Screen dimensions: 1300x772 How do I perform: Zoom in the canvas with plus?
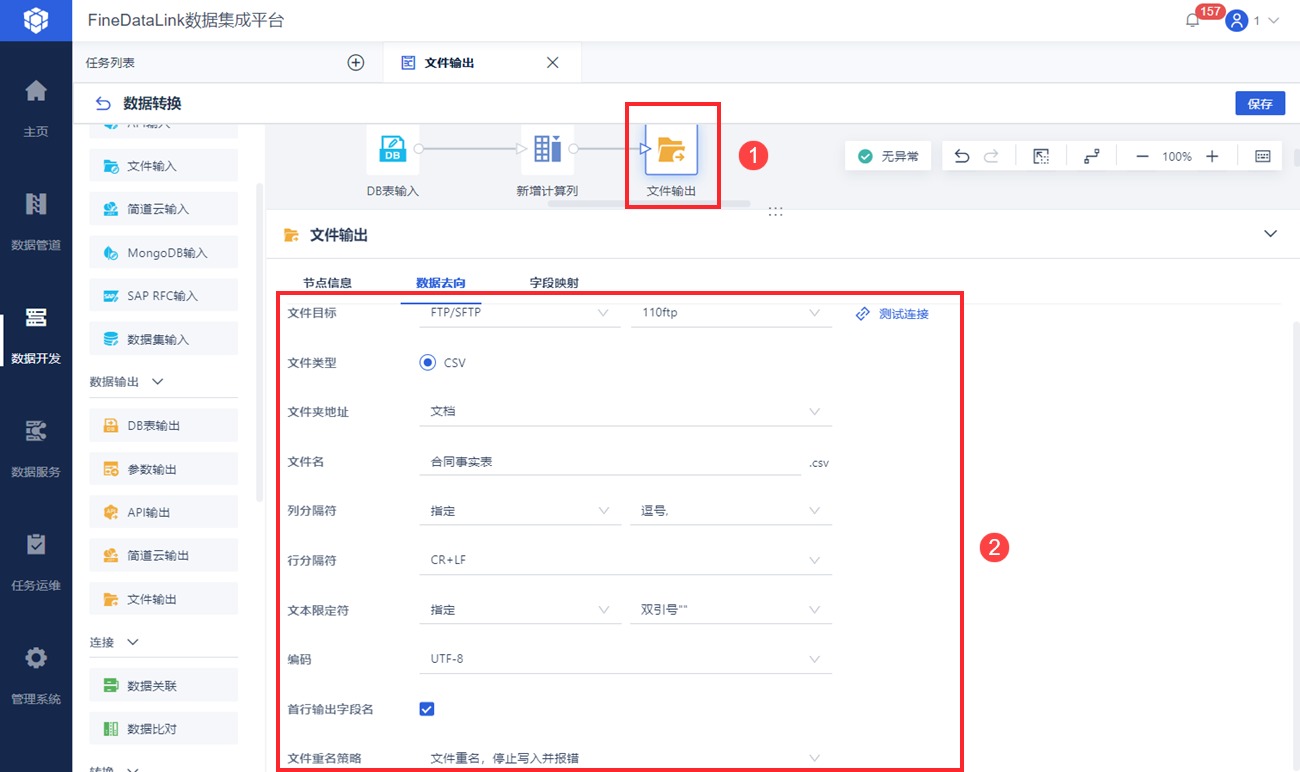click(1212, 156)
